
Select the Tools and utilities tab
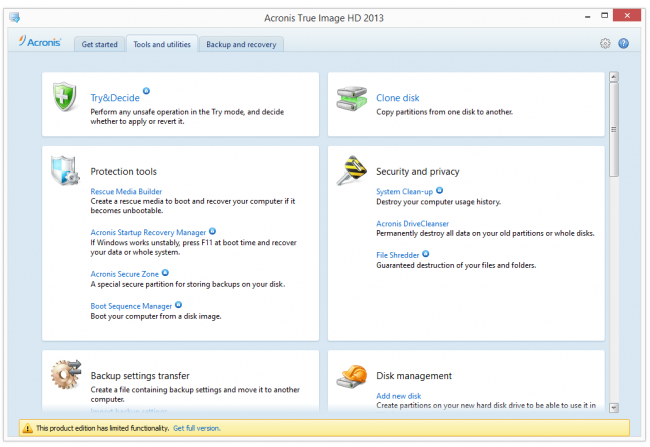click(160, 44)
